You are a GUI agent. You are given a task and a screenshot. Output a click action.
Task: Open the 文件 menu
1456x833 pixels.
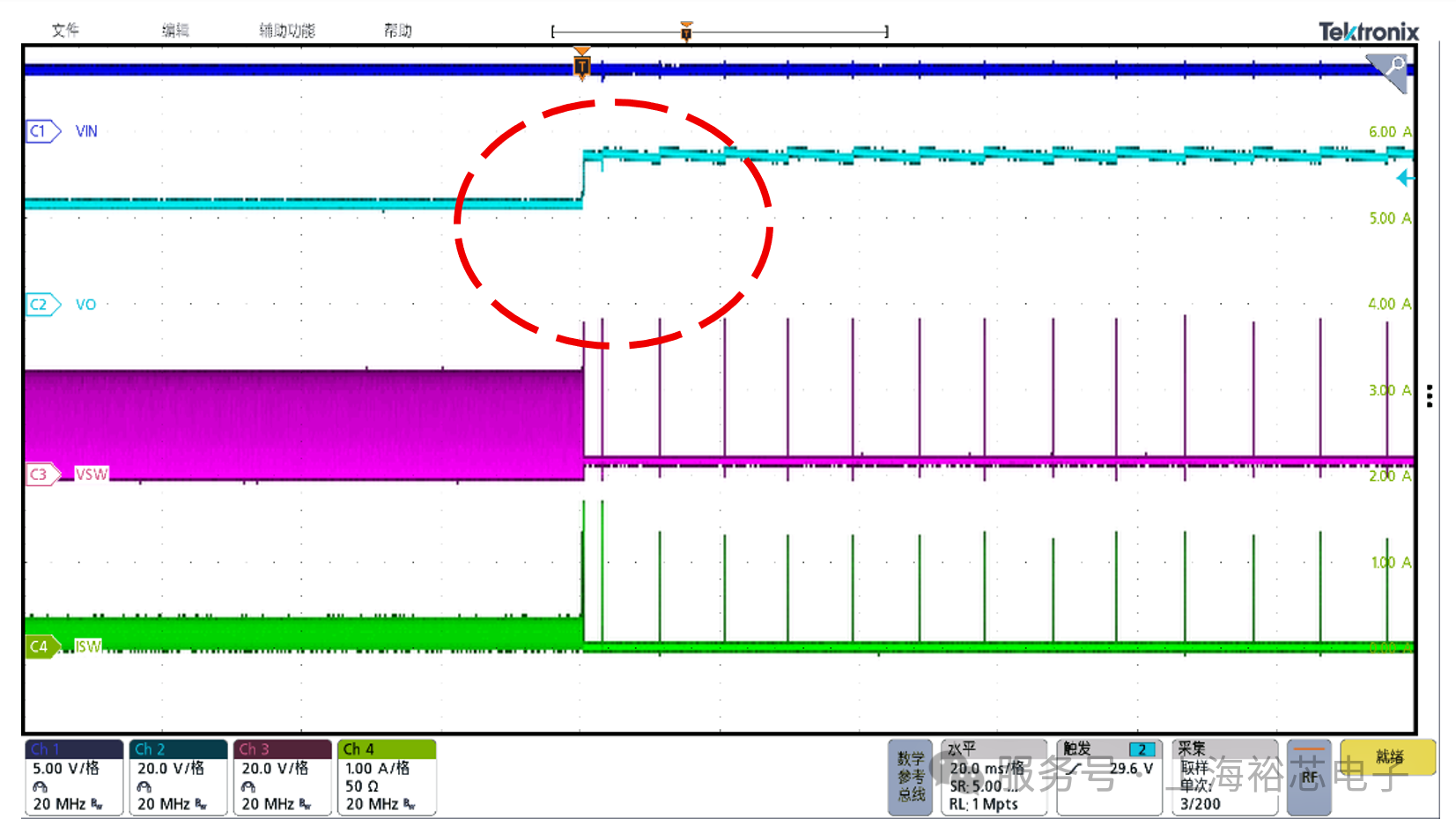[65, 30]
